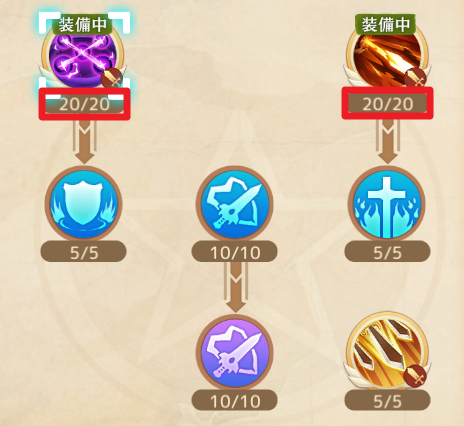Click sword badge on golden blades skill
Viewport: 464px width, 426px height.
415,376
